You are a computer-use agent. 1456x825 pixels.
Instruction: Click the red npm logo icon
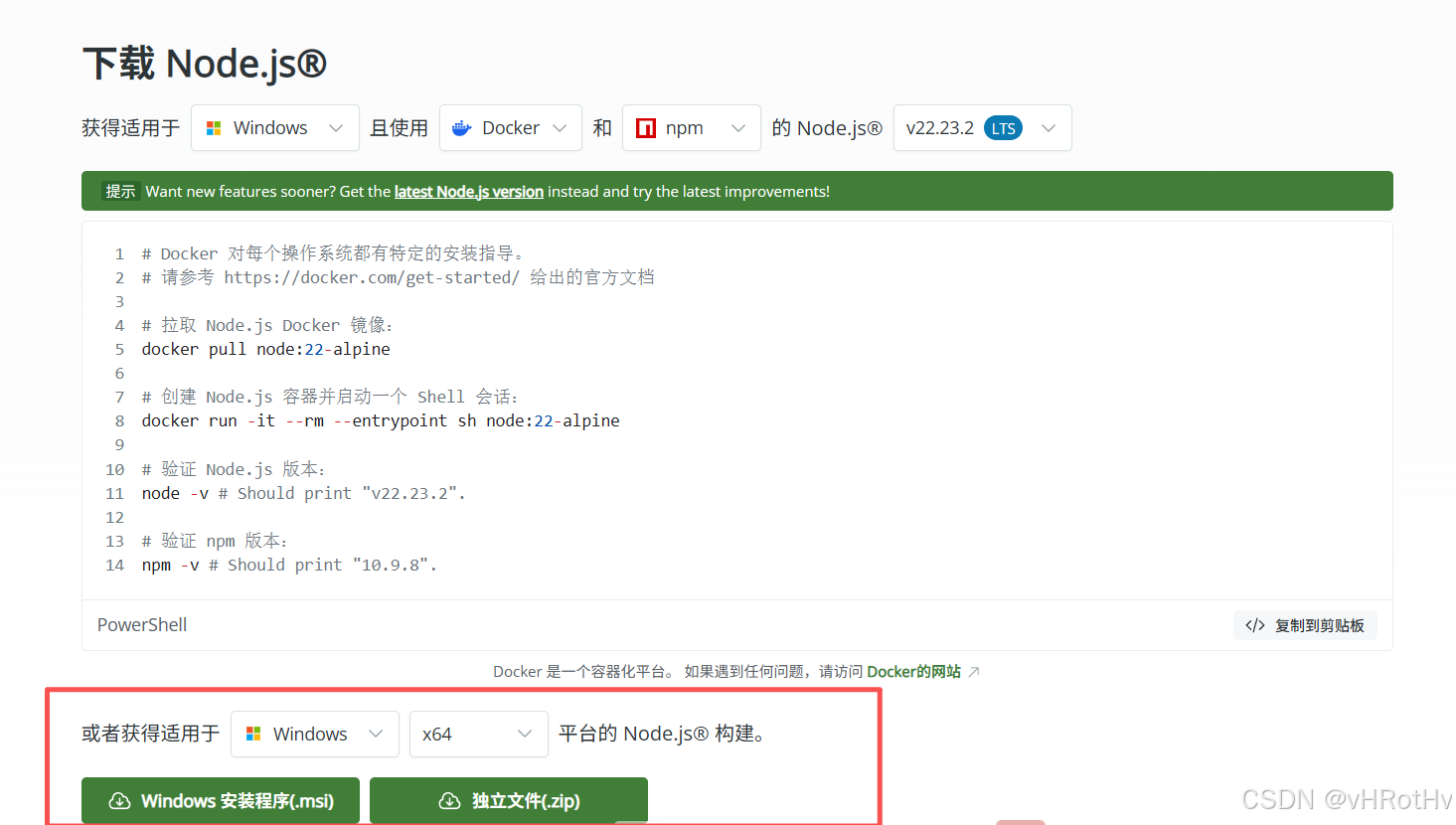tap(646, 128)
